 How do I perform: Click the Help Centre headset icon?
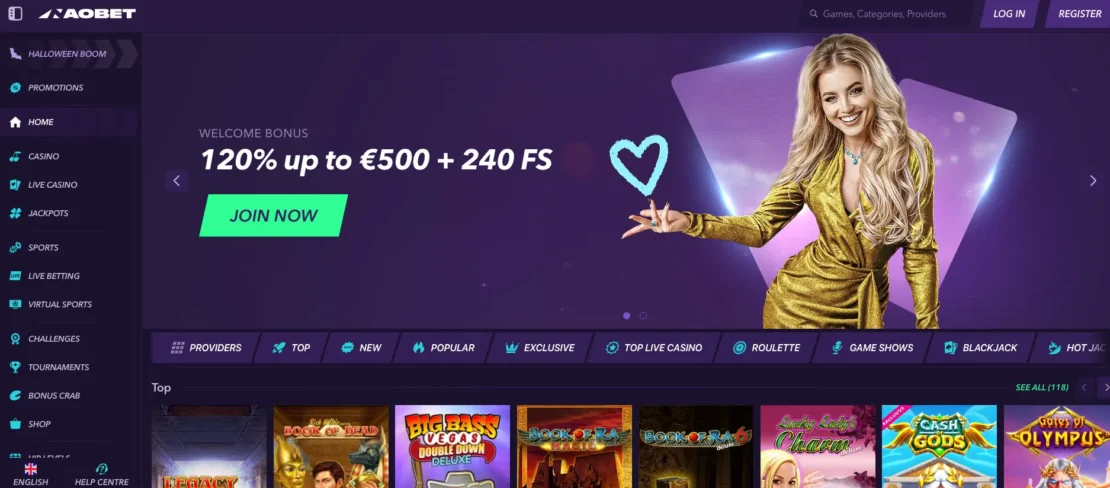click(101, 469)
